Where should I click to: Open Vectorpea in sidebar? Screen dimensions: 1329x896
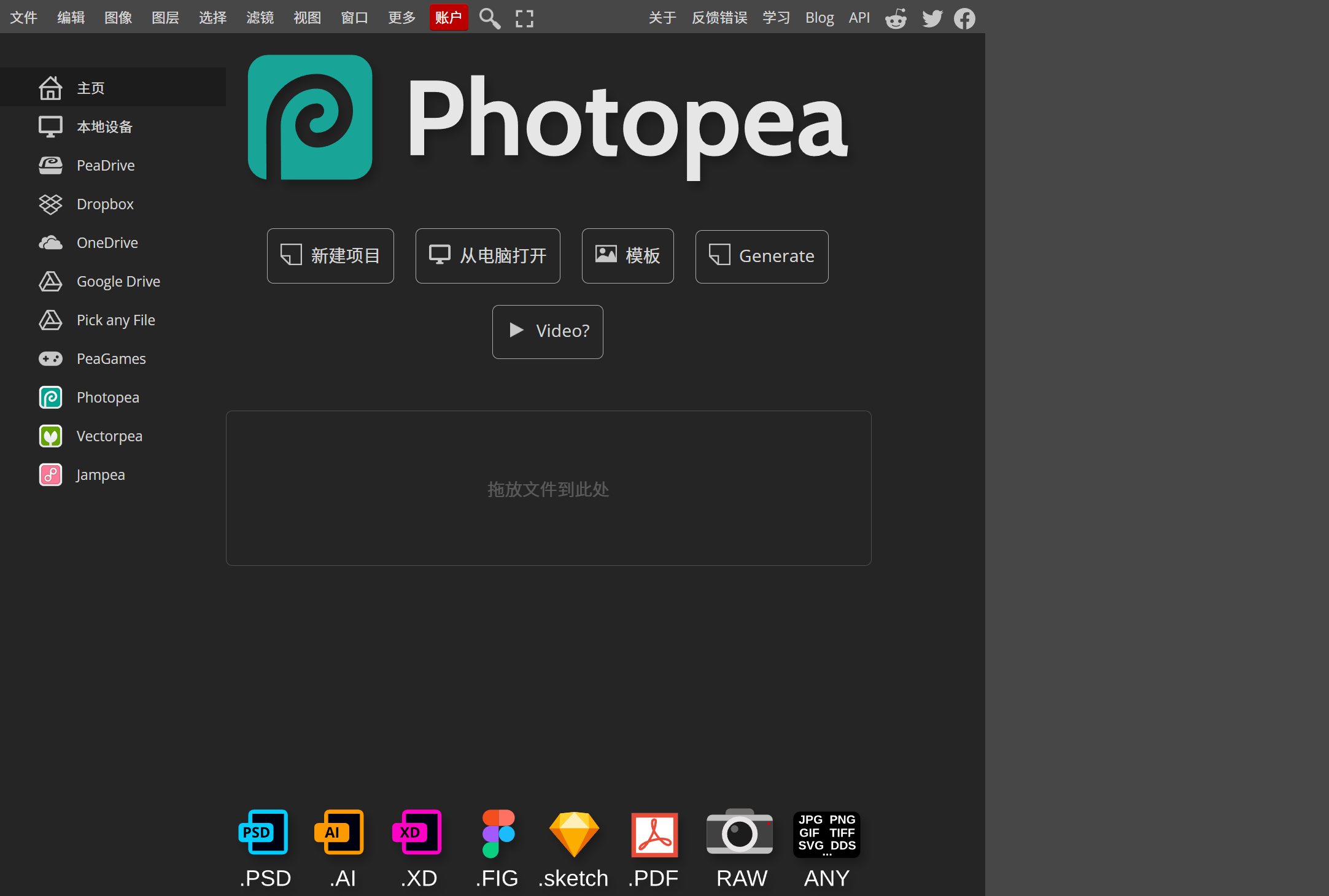(x=113, y=436)
